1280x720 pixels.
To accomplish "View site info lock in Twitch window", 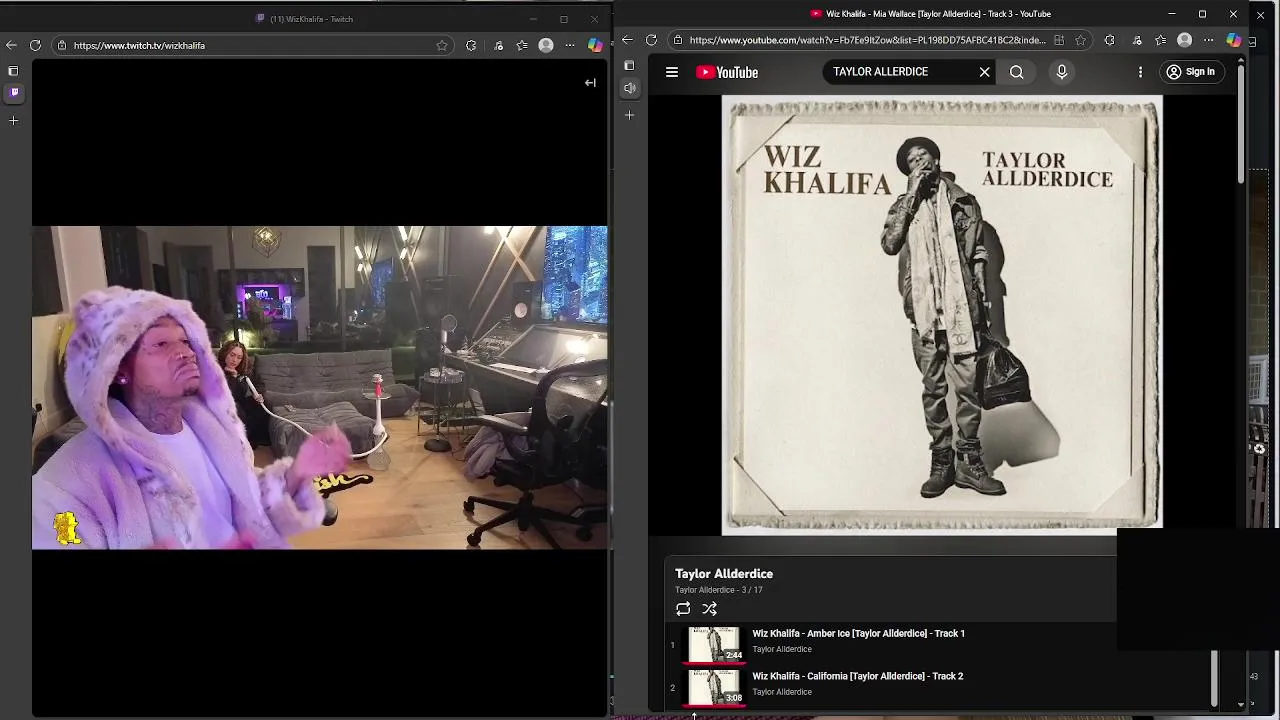I will point(62,45).
